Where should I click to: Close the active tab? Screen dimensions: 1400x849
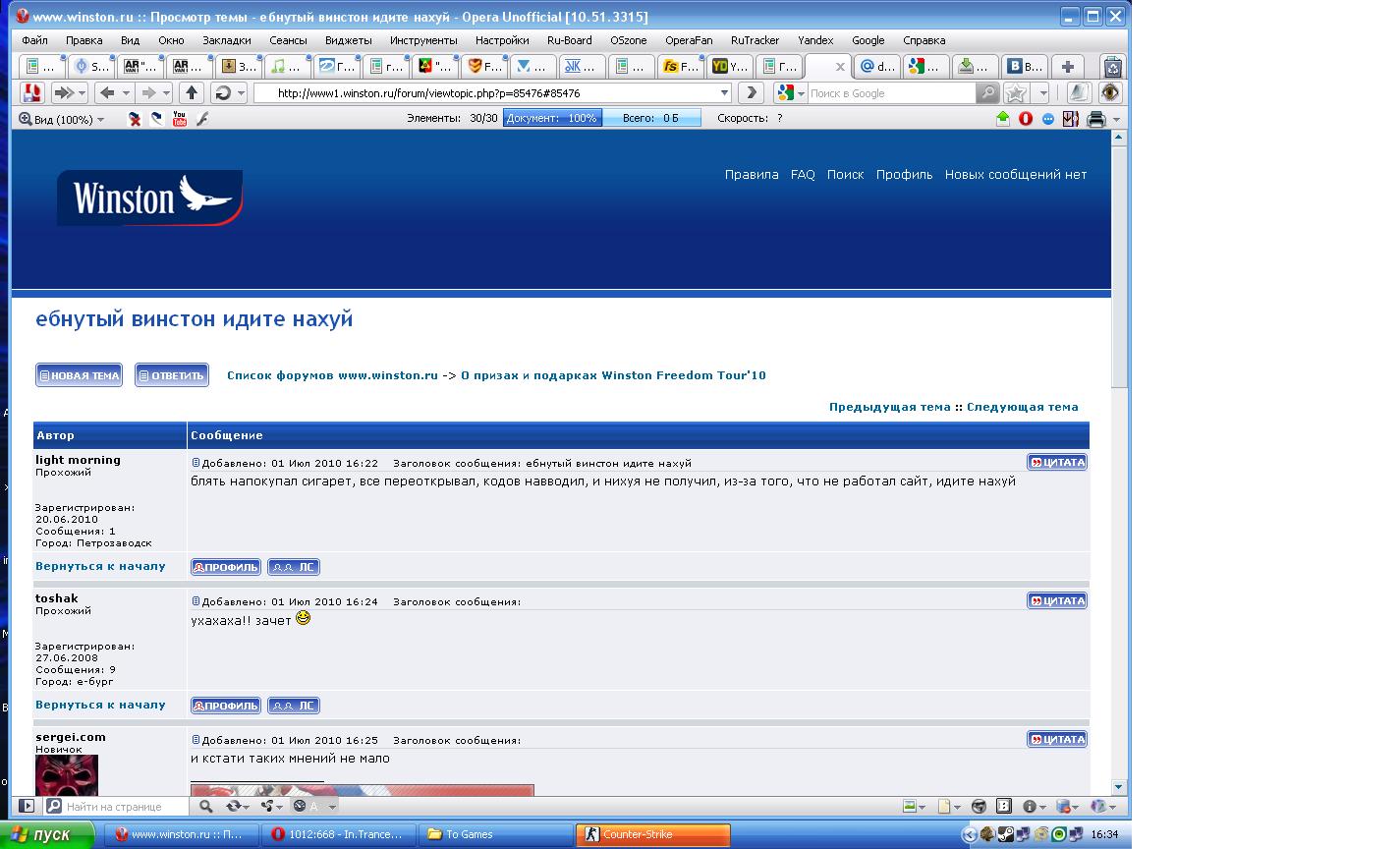[x=840, y=67]
